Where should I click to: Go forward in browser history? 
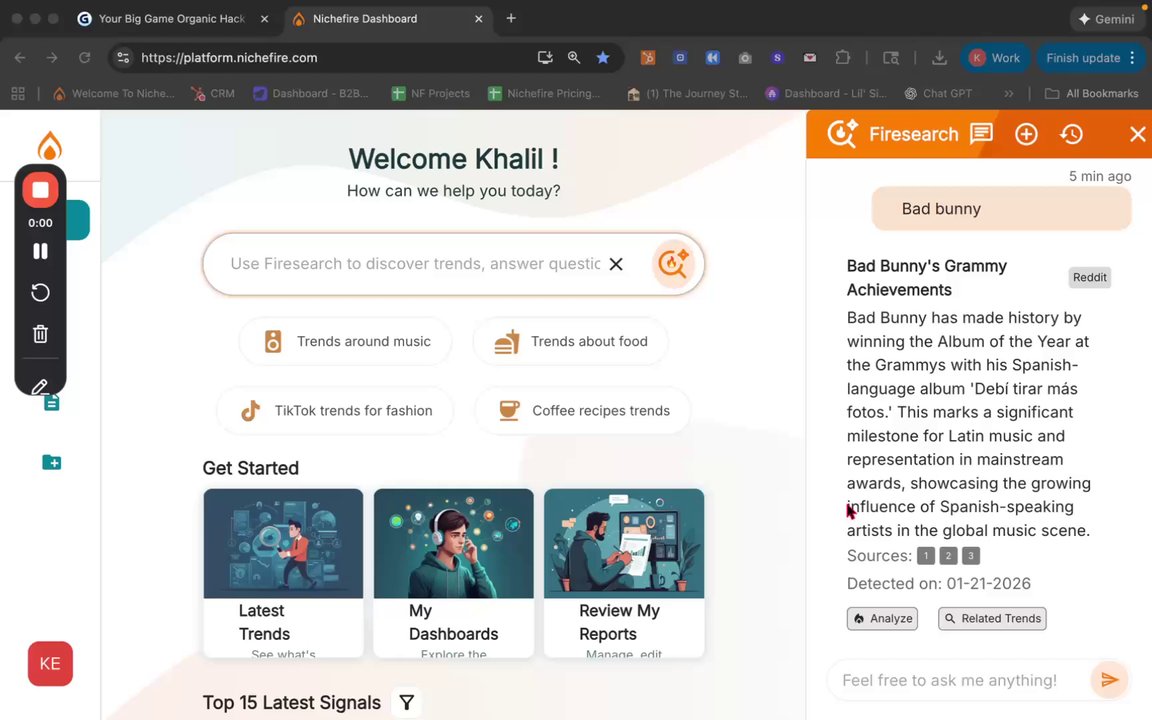pos(52,57)
